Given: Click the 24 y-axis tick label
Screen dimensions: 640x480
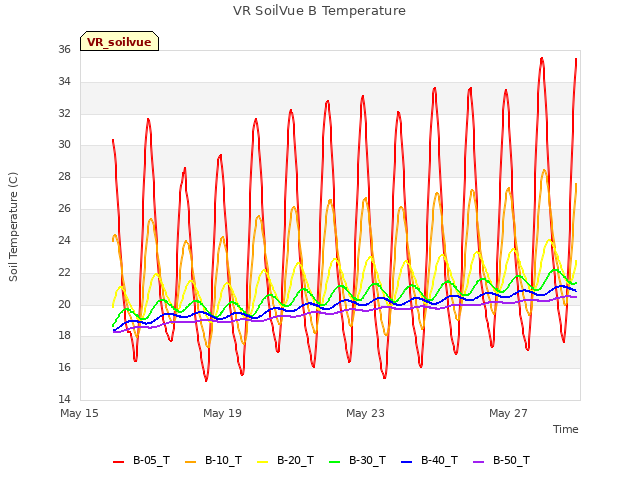Looking at the screenshot, I should (64, 240).
